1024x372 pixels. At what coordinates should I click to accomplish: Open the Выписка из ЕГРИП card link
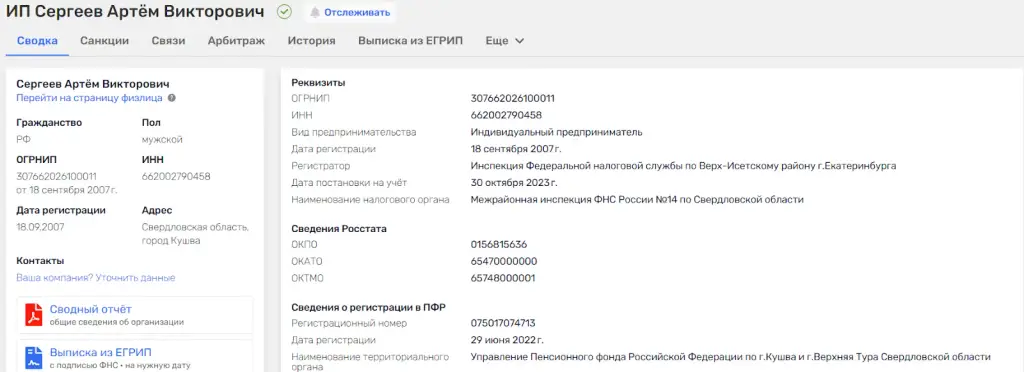(101, 353)
